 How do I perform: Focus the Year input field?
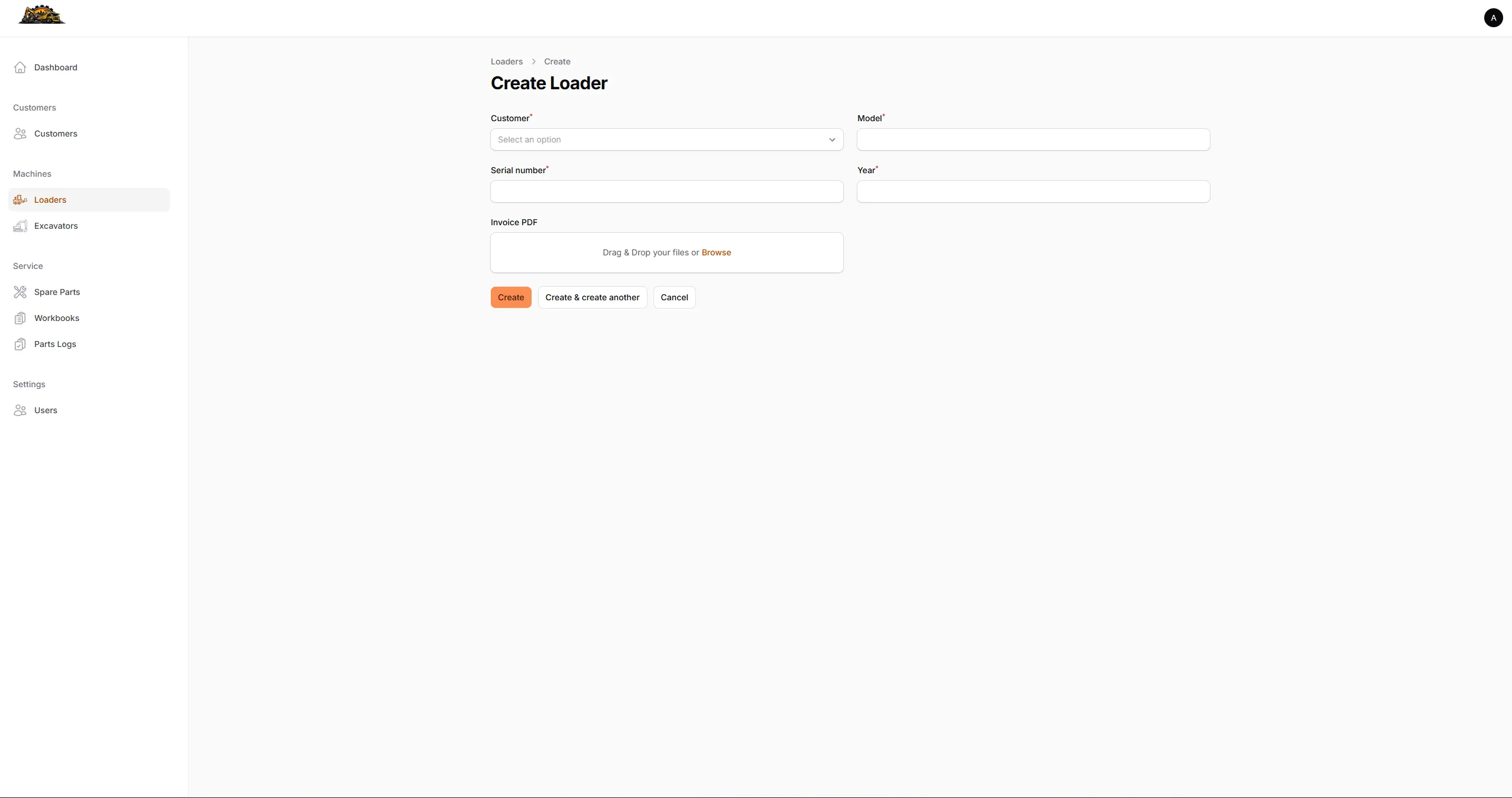tap(1033, 192)
